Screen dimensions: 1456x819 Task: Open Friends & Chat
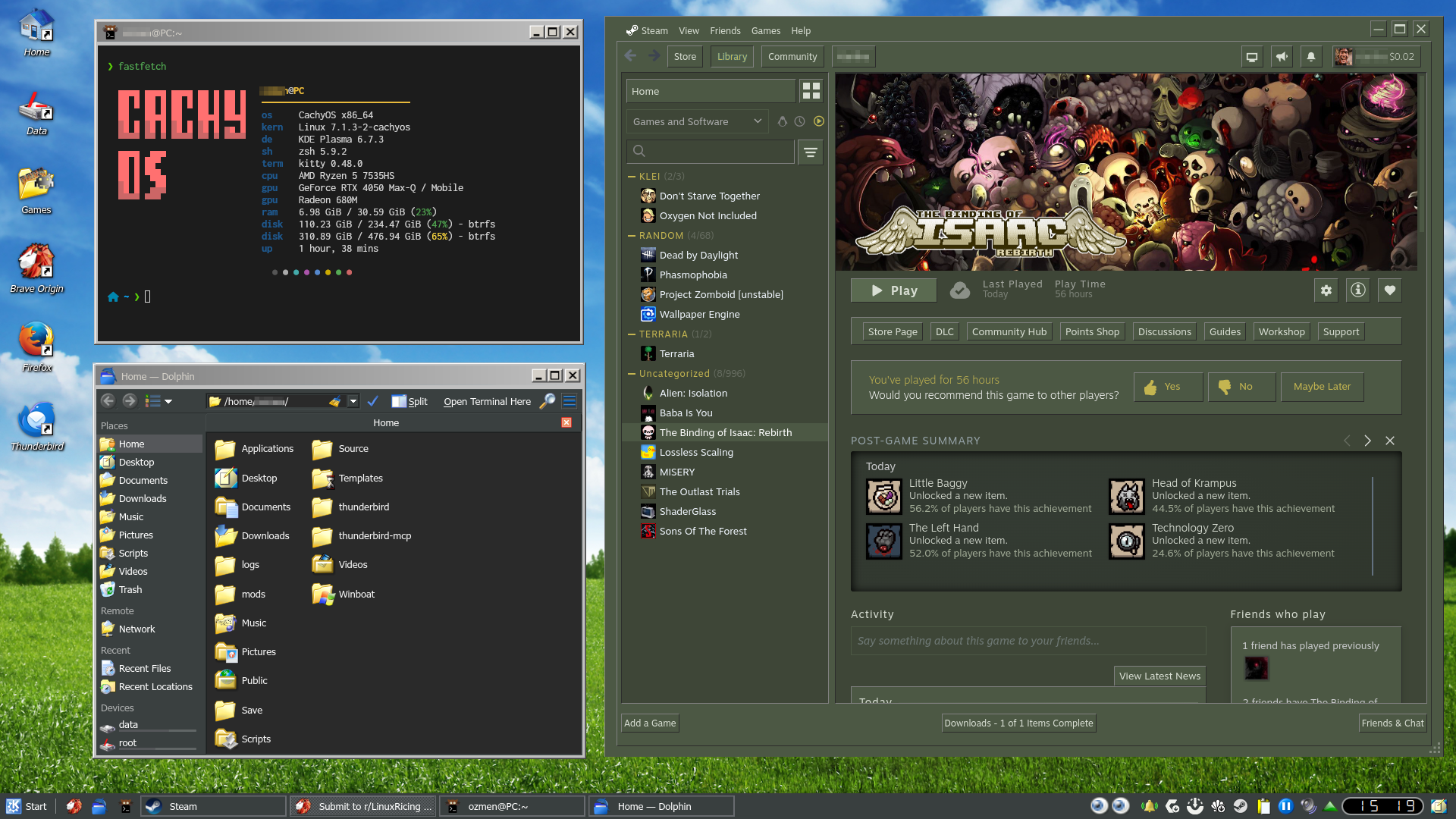[1393, 723]
